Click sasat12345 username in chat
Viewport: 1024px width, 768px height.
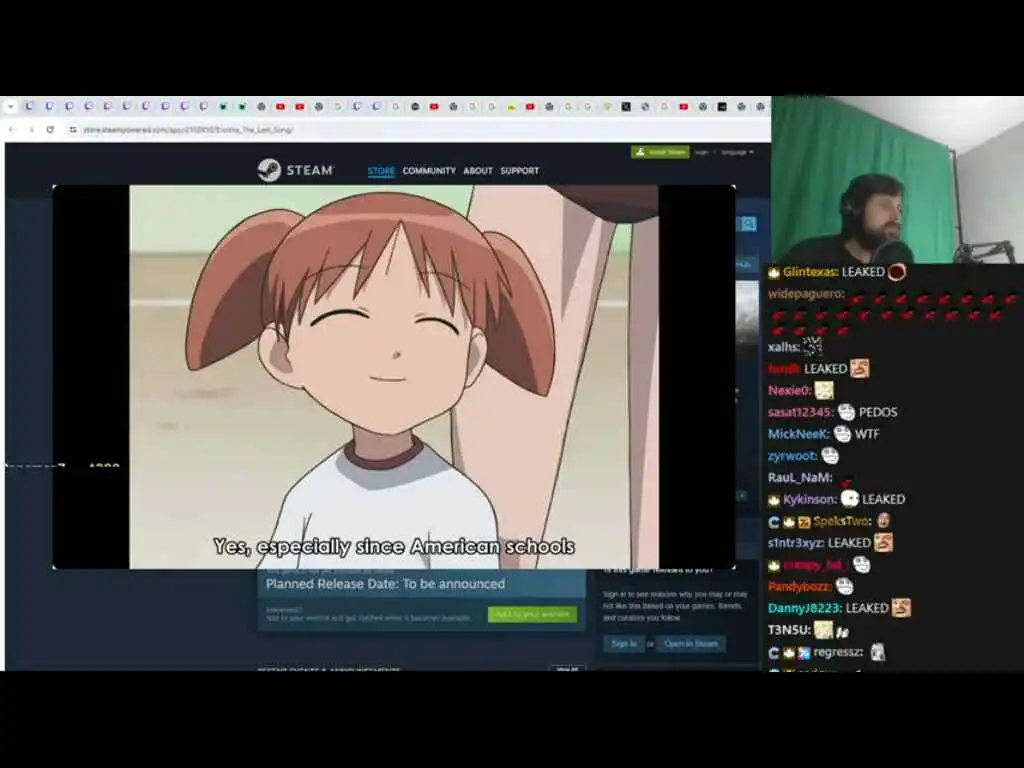(801, 412)
